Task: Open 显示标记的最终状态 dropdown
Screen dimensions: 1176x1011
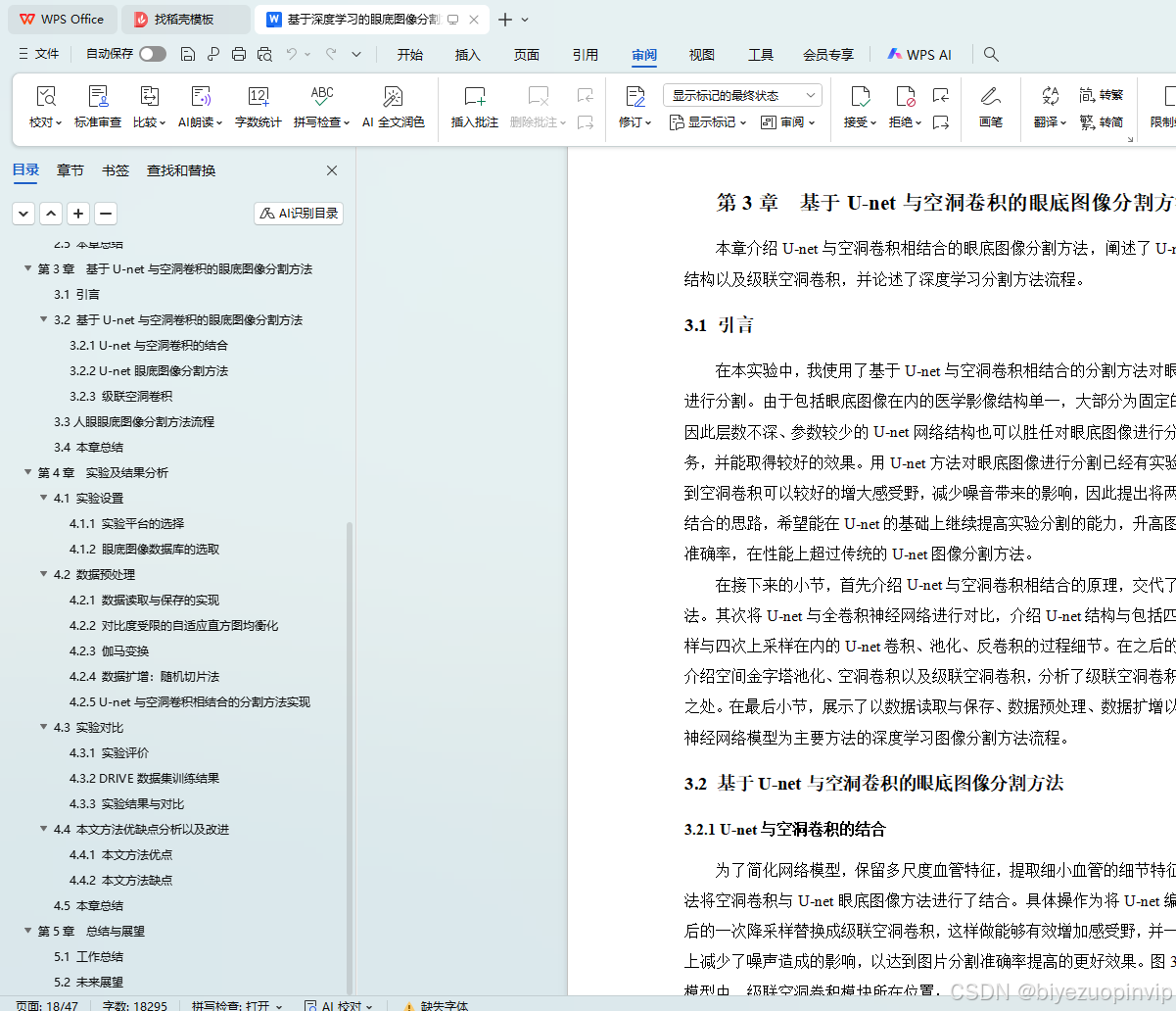Action: coord(742,95)
